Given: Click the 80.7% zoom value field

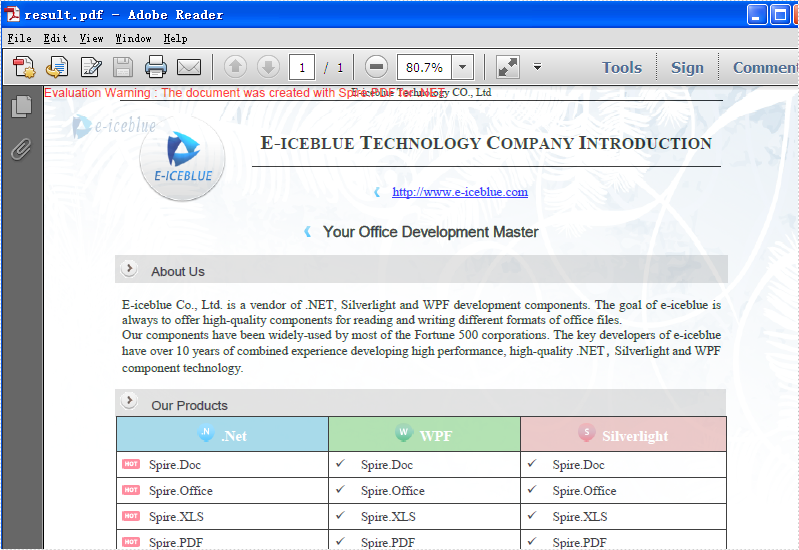Looking at the screenshot, I should 424,67.
